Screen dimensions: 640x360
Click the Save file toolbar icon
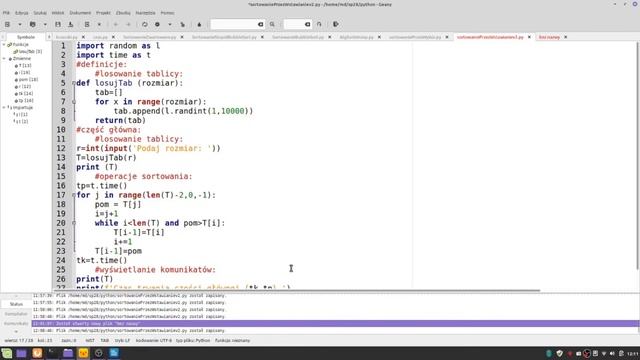click(58, 24)
